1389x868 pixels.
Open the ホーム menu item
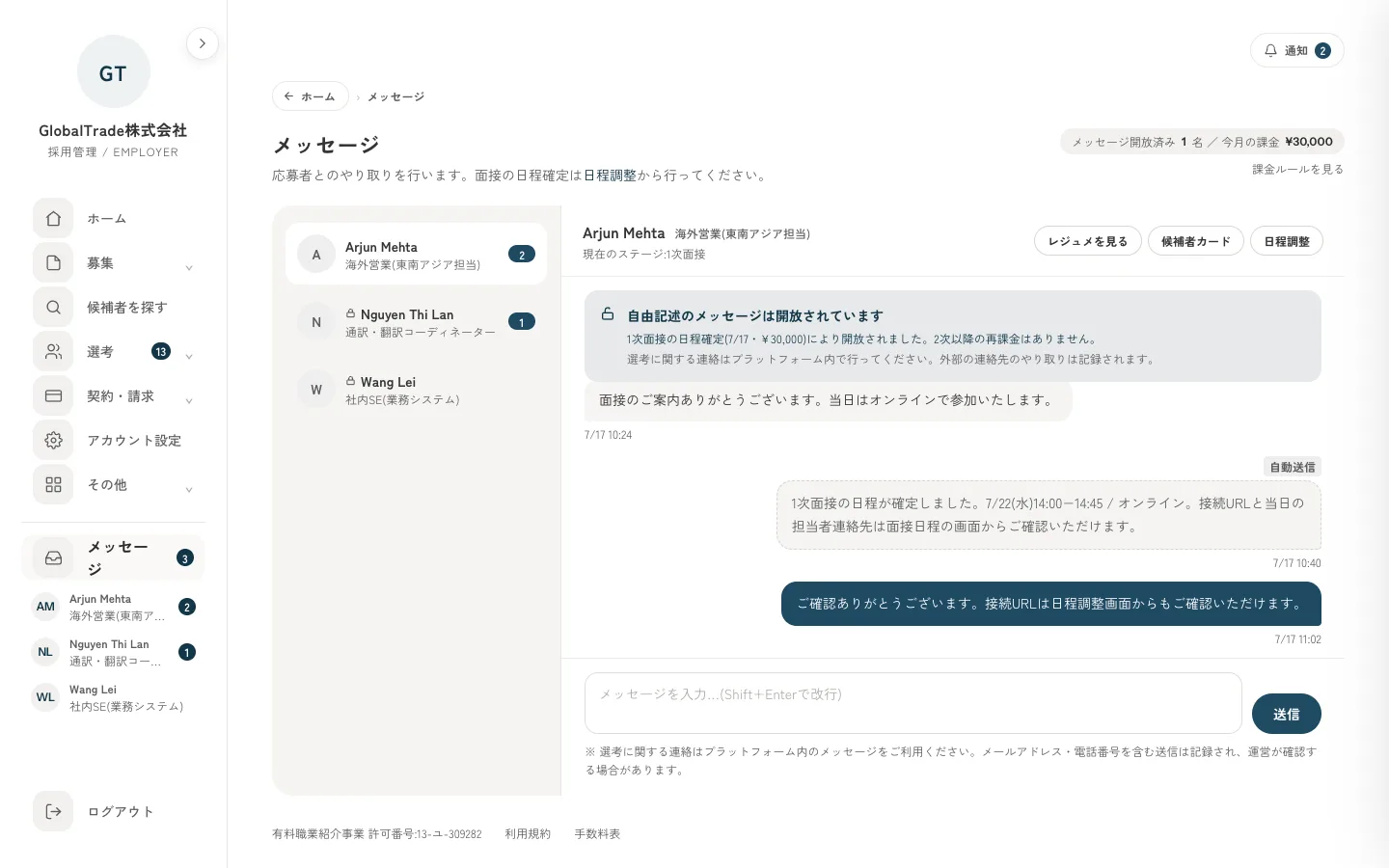click(113, 219)
